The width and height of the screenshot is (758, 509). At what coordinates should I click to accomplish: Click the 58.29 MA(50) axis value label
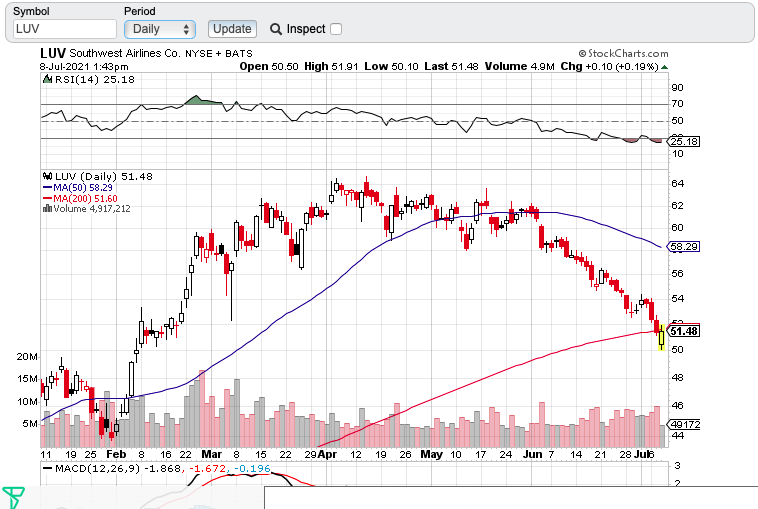pos(683,245)
